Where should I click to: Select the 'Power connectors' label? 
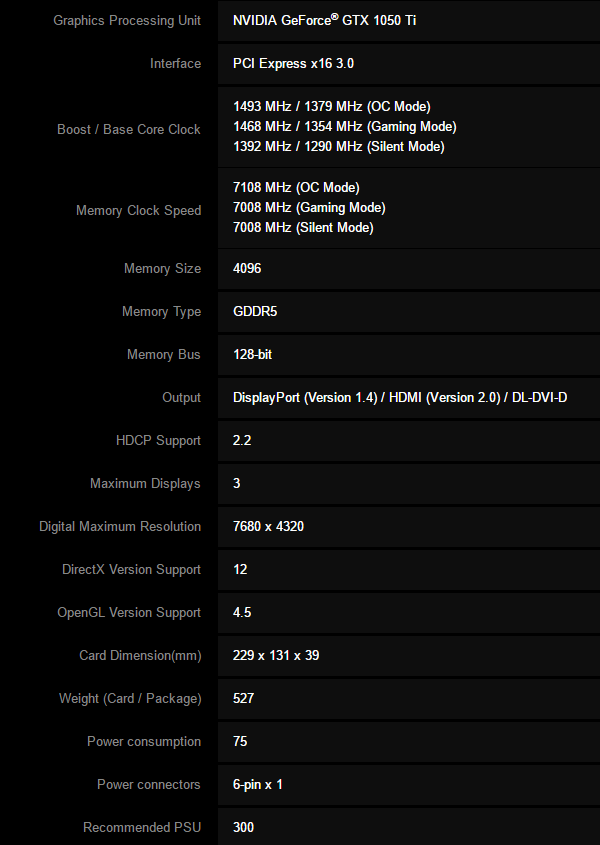click(148, 785)
